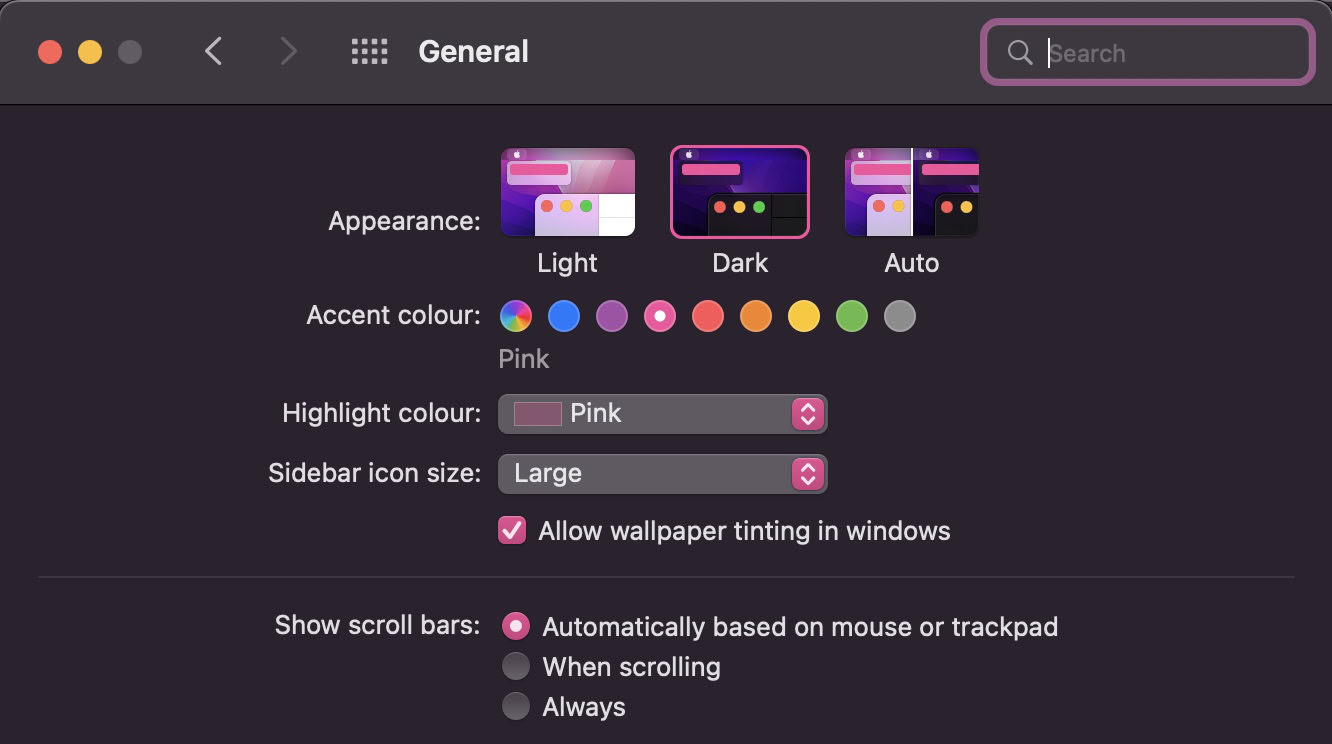The image size is (1332, 744).
Task: Set accent colour to green
Action: coord(852,317)
